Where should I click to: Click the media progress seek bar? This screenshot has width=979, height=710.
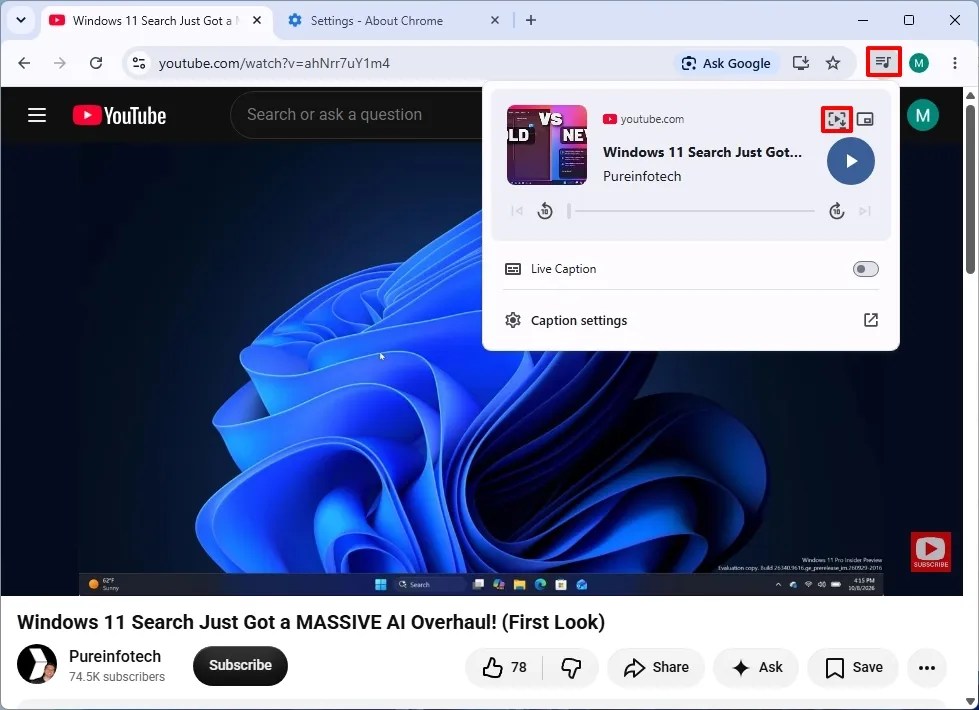point(692,211)
